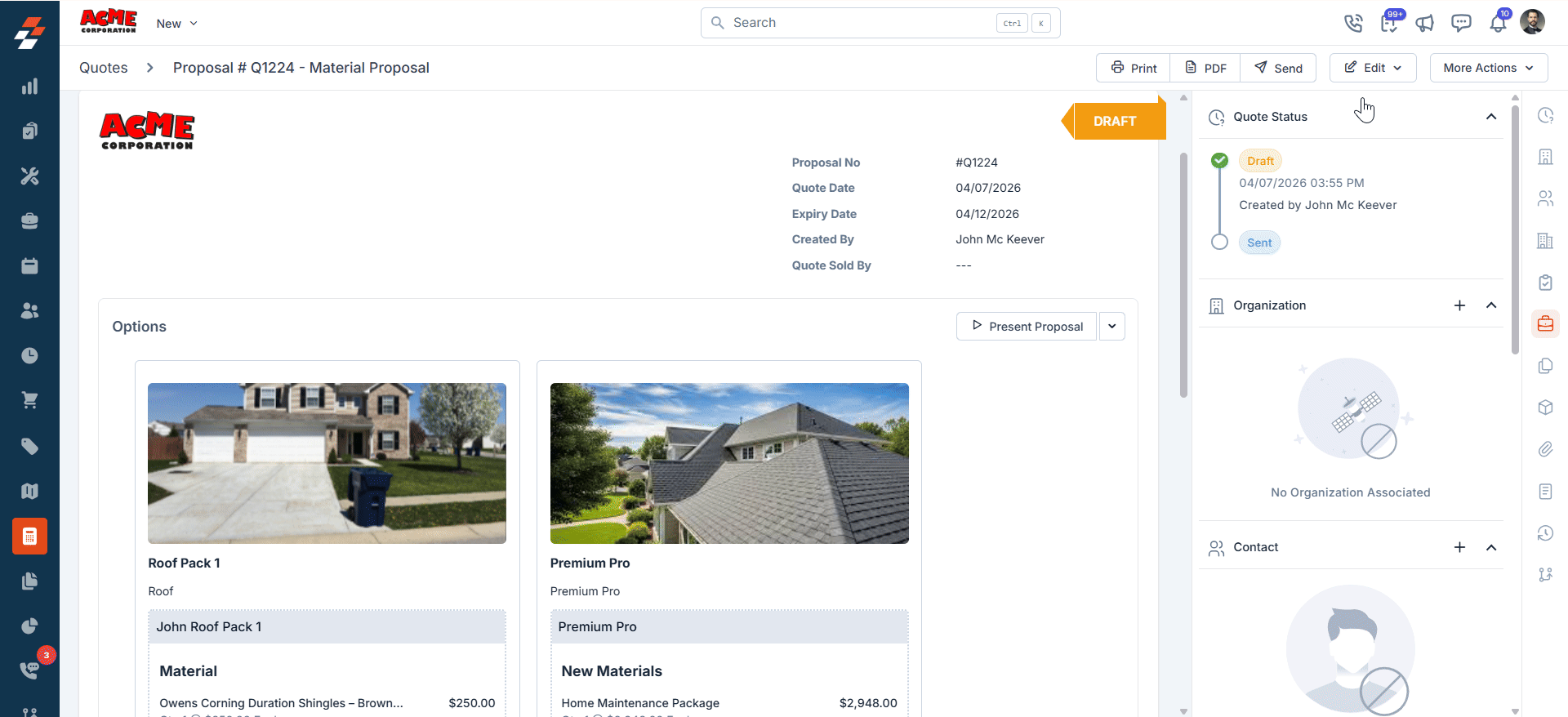
Task: Add an organization with the plus icon
Action: 1459,305
